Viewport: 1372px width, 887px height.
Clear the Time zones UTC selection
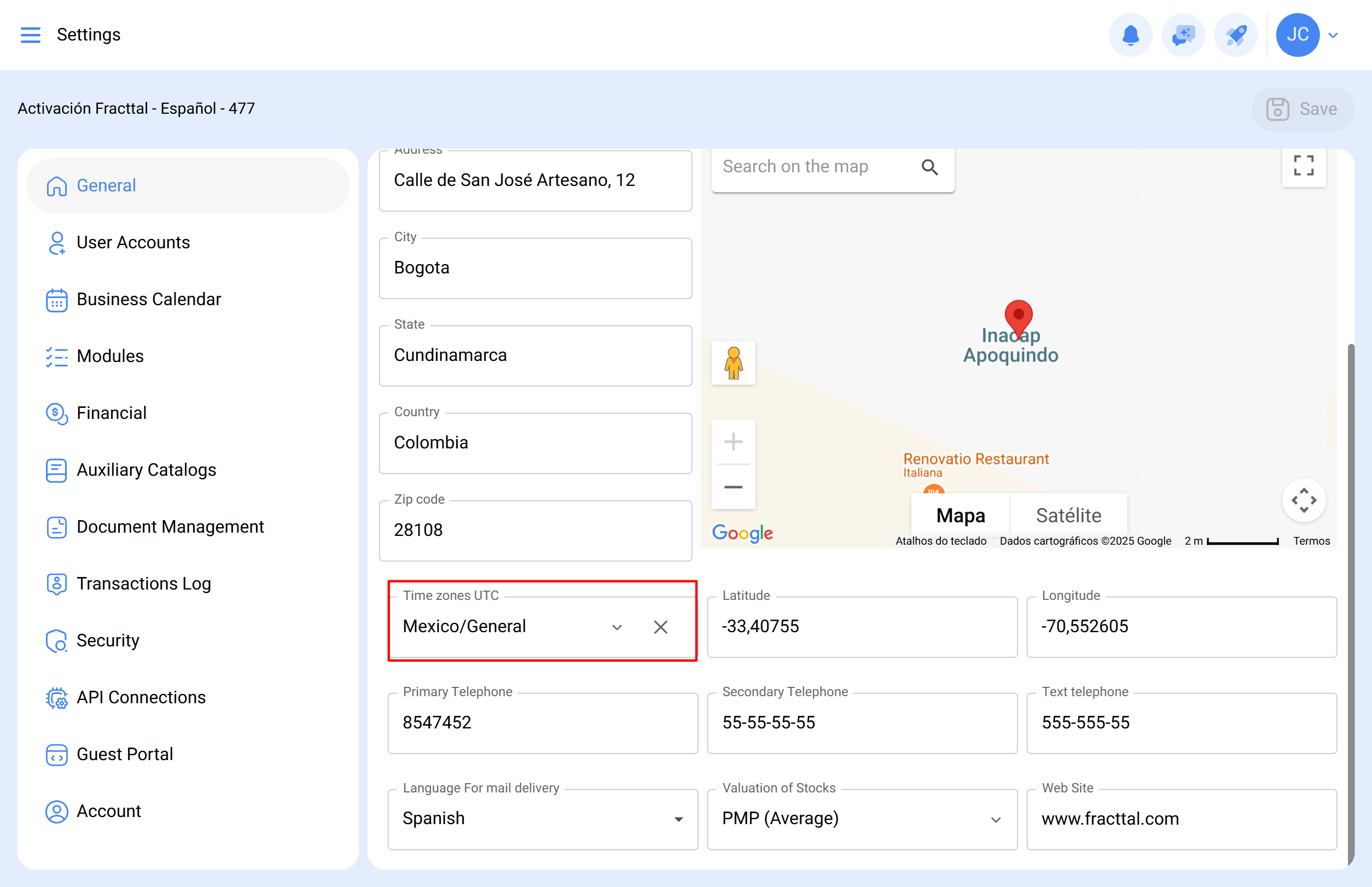point(660,627)
